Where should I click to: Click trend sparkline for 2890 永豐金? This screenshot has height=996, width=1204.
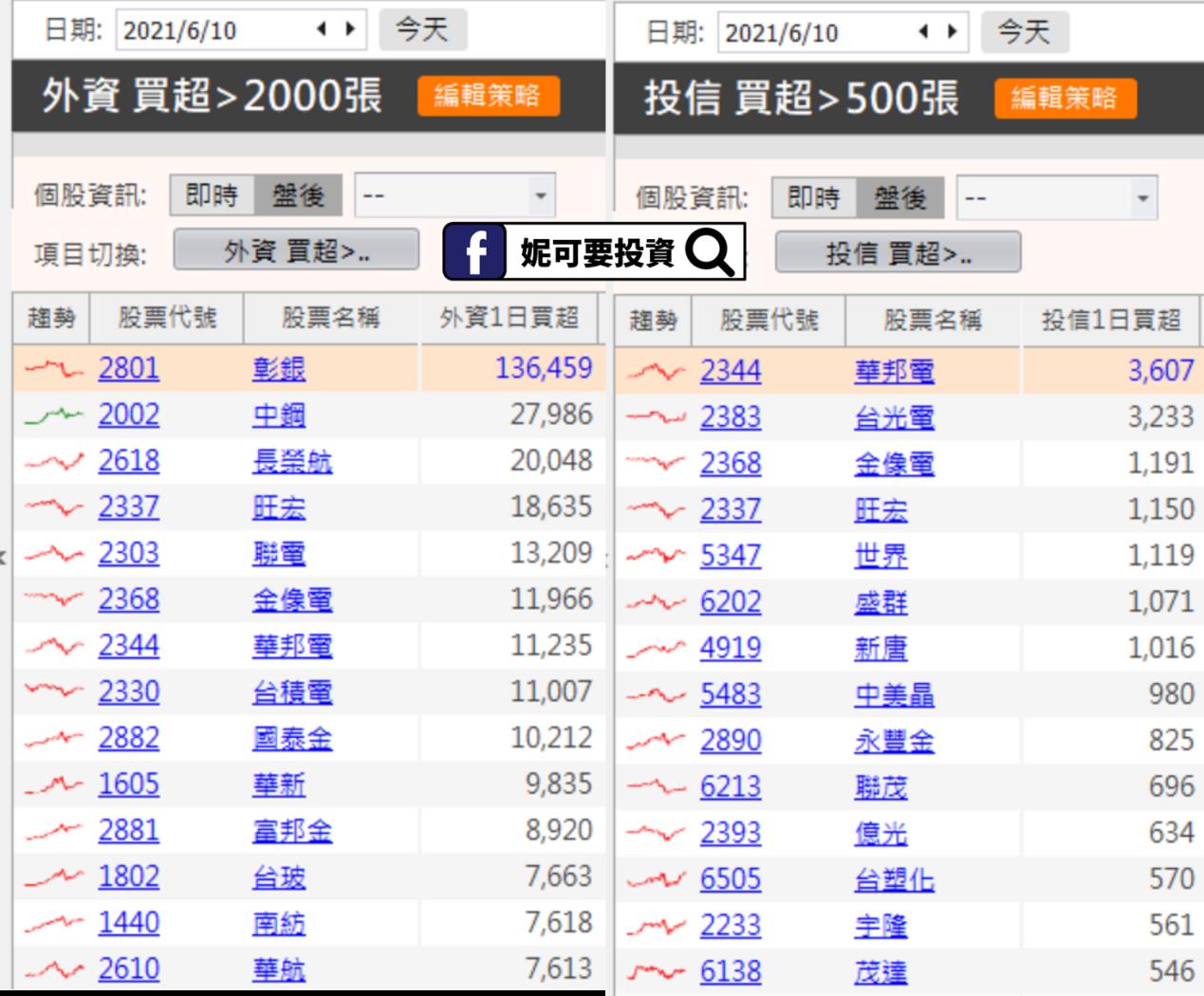pyautogui.click(x=656, y=741)
